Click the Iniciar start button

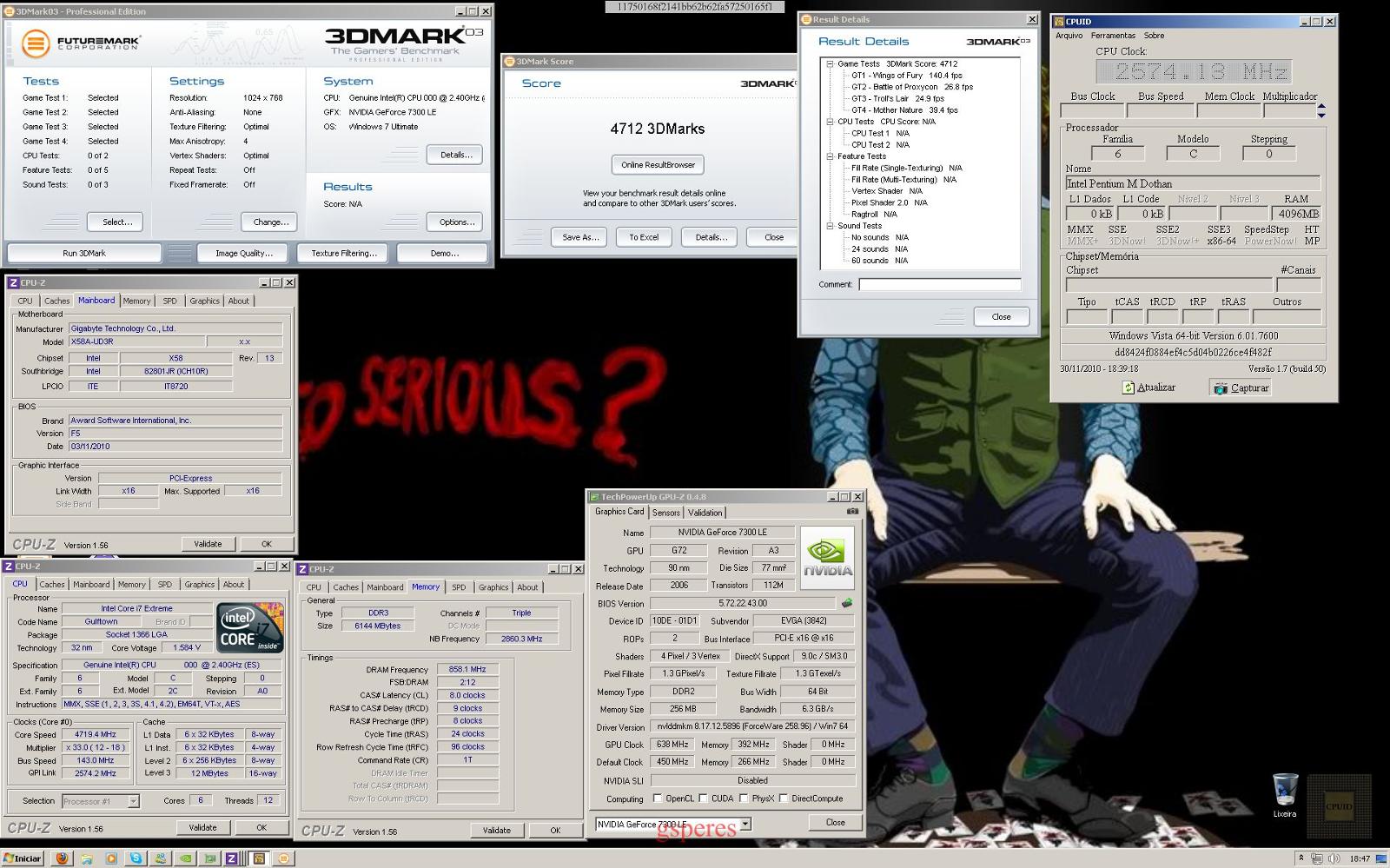point(23,858)
